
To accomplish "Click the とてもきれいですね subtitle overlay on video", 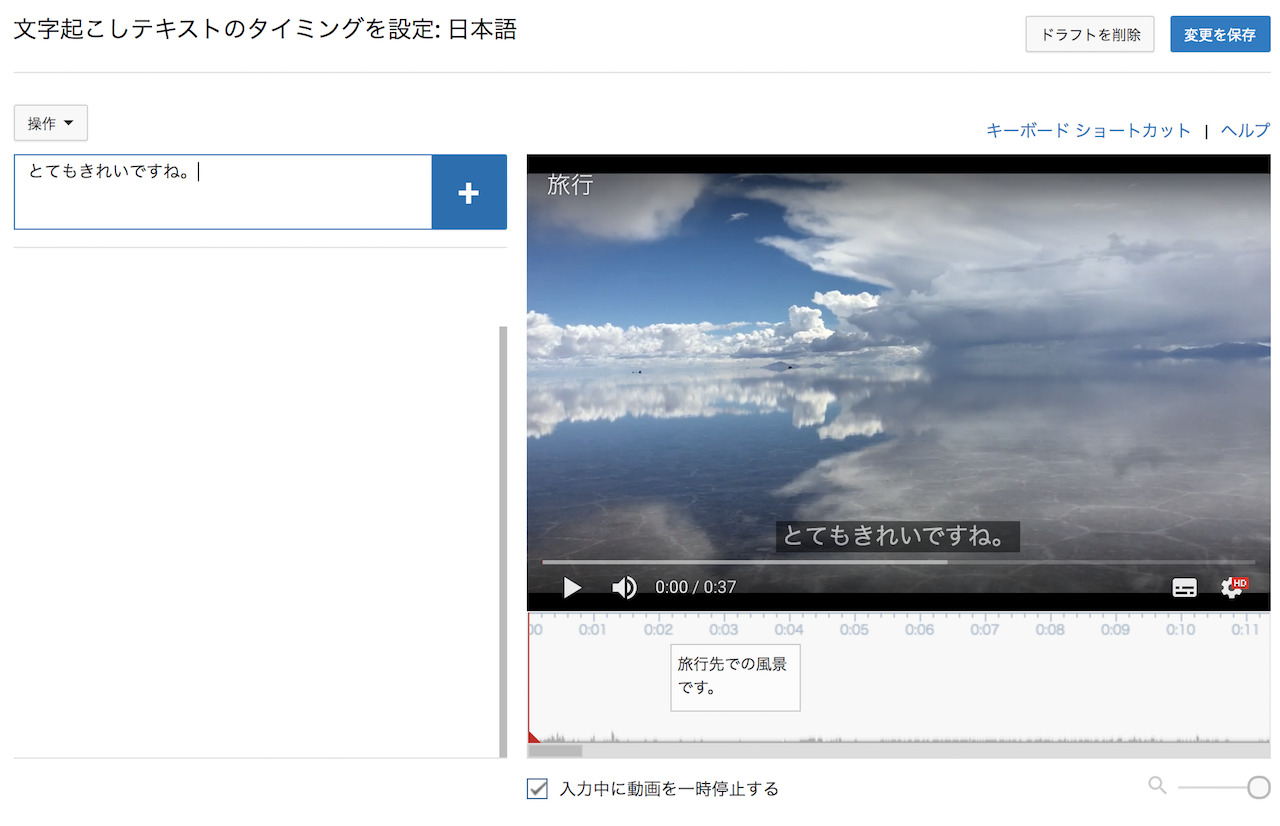I will coord(897,537).
